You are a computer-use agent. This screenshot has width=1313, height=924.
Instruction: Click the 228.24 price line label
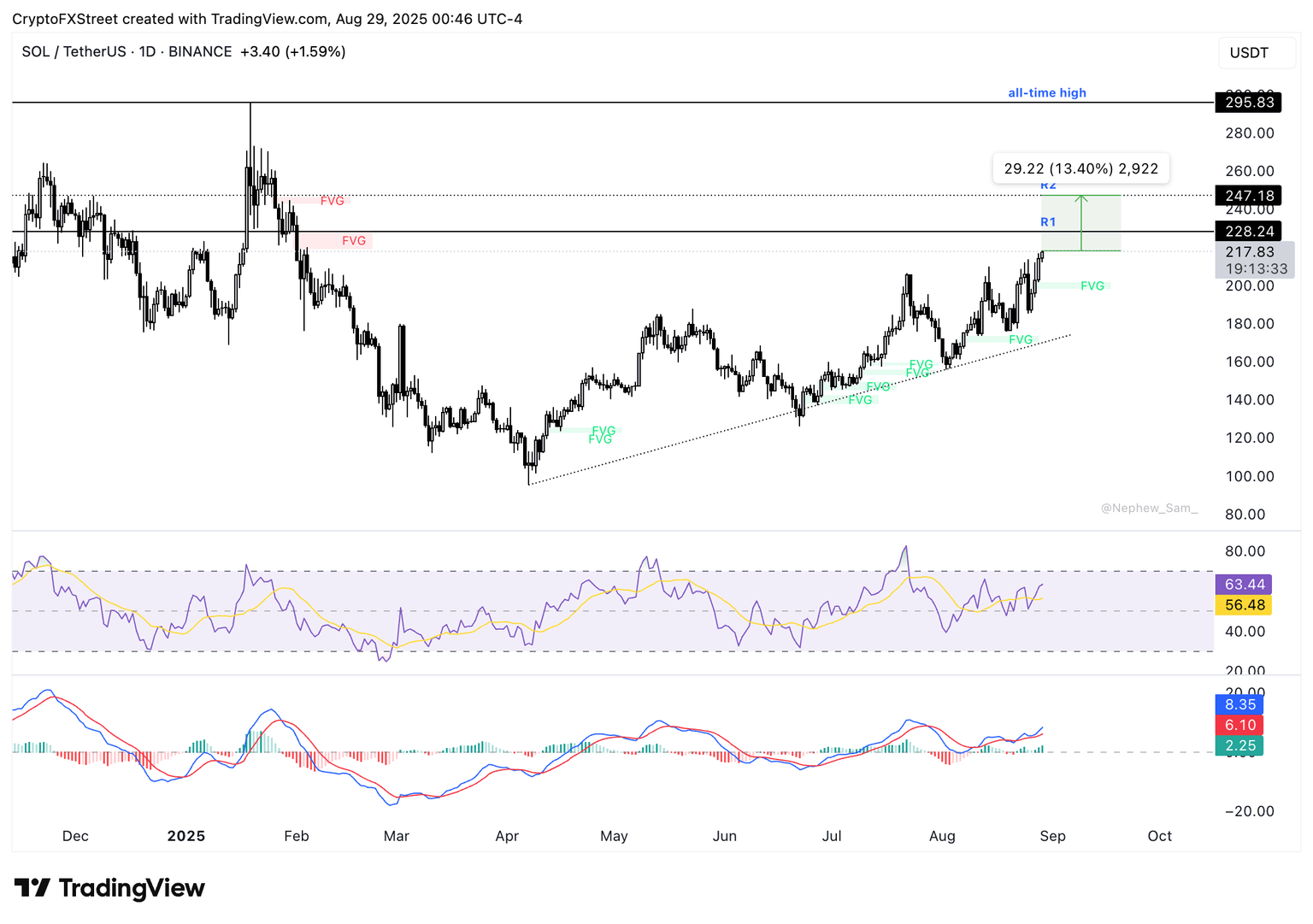[1248, 231]
